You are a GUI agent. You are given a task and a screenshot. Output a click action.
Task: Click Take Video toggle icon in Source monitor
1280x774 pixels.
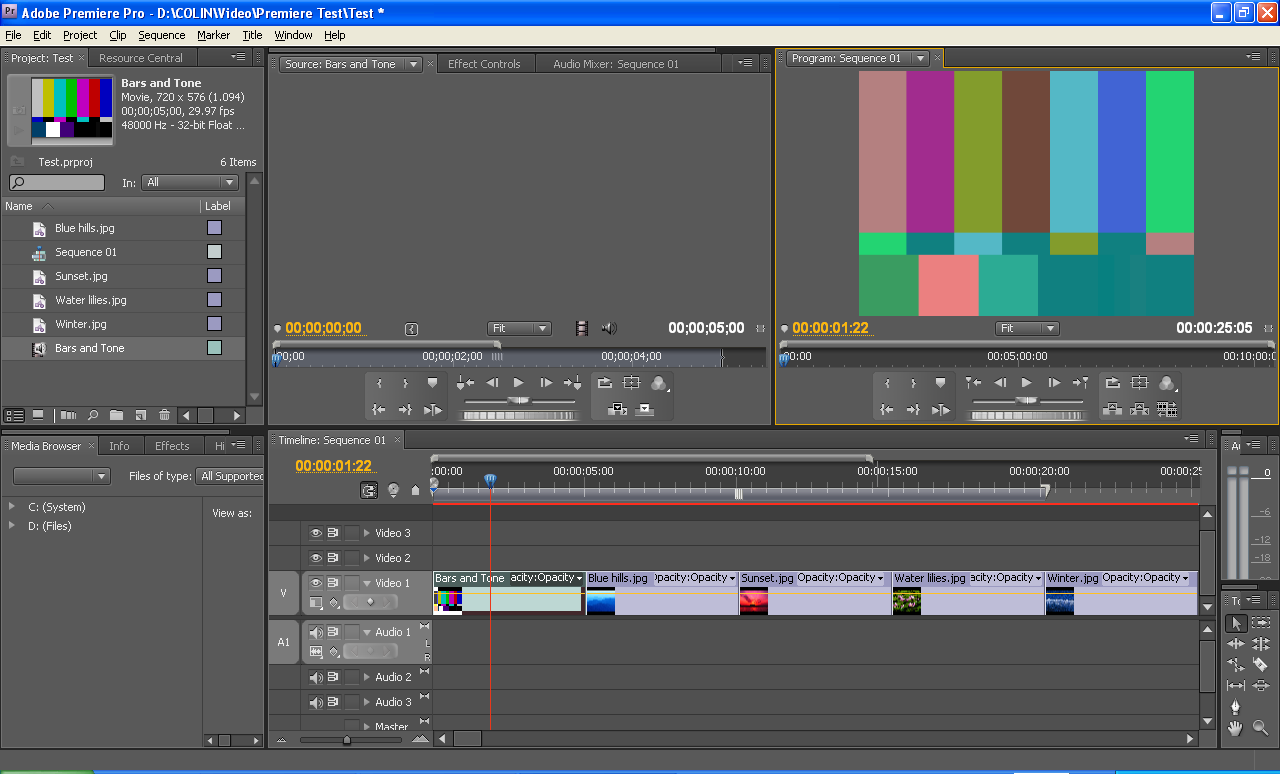[x=582, y=328]
